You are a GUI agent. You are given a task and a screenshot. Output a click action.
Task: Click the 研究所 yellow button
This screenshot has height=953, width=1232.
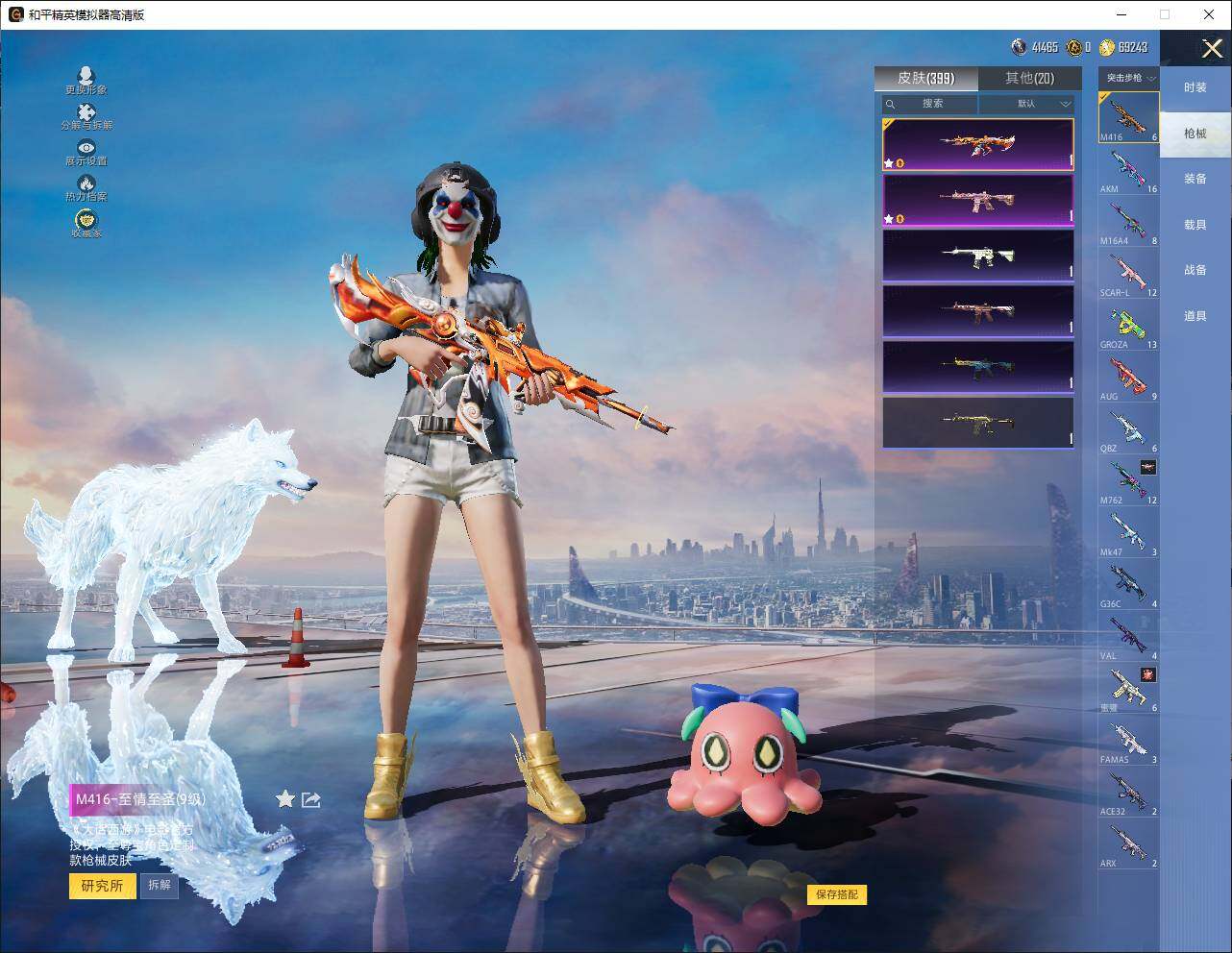[102, 886]
